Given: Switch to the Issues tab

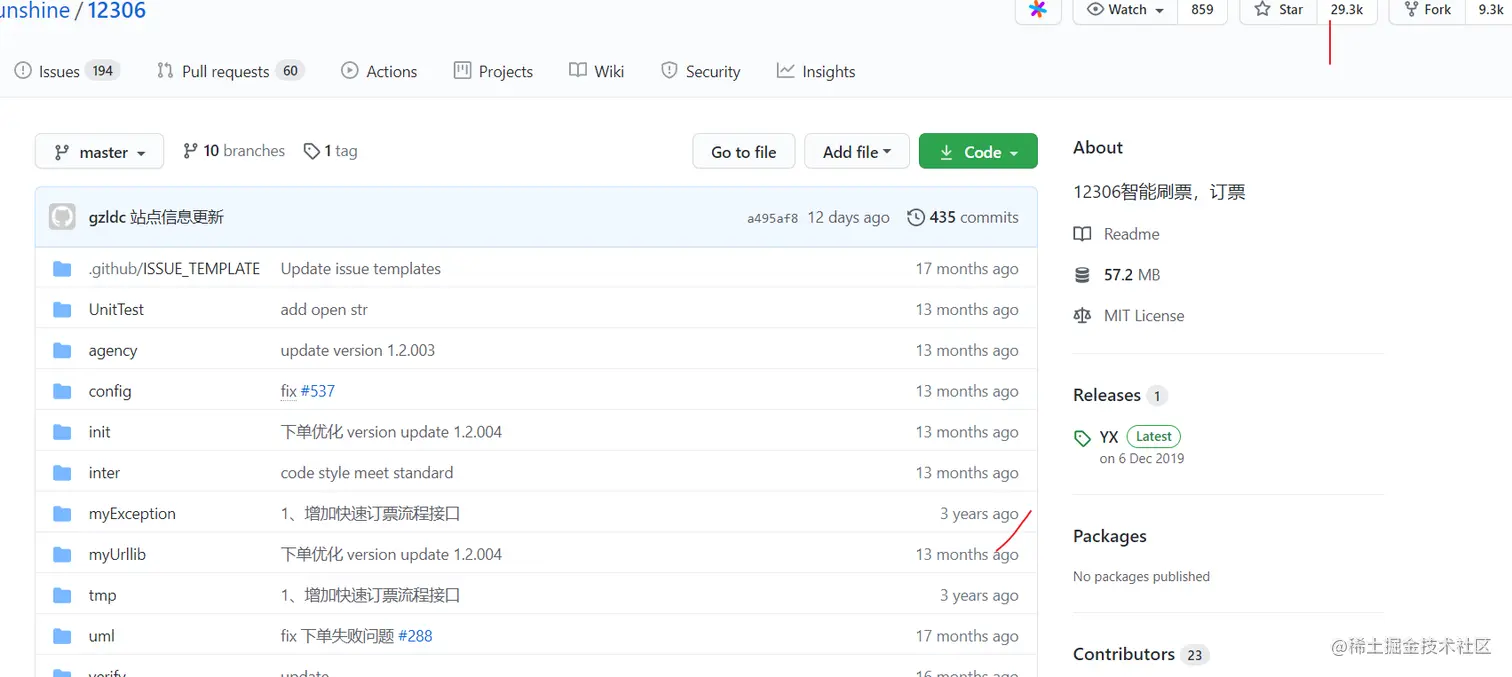Looking at the screenshot, I should coord(67,71).
